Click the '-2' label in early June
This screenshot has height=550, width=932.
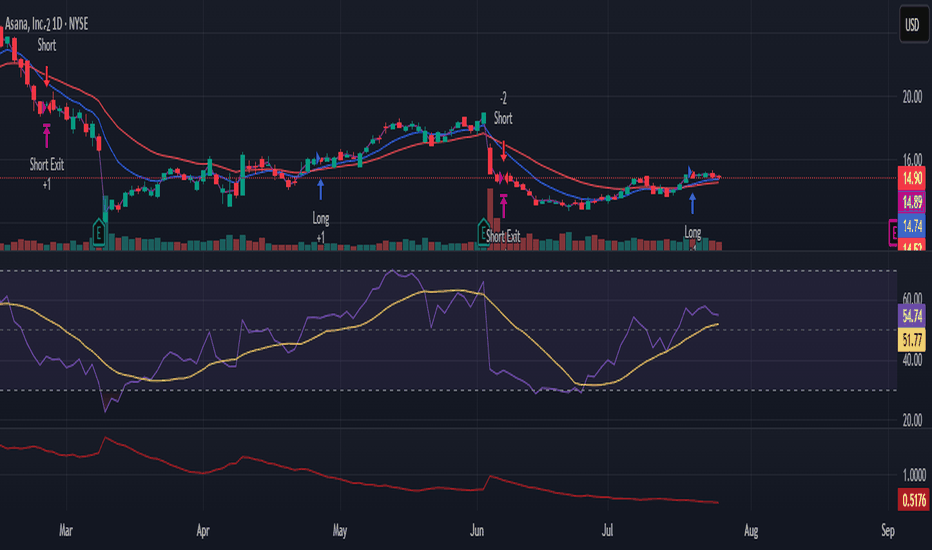pos(503,99)
